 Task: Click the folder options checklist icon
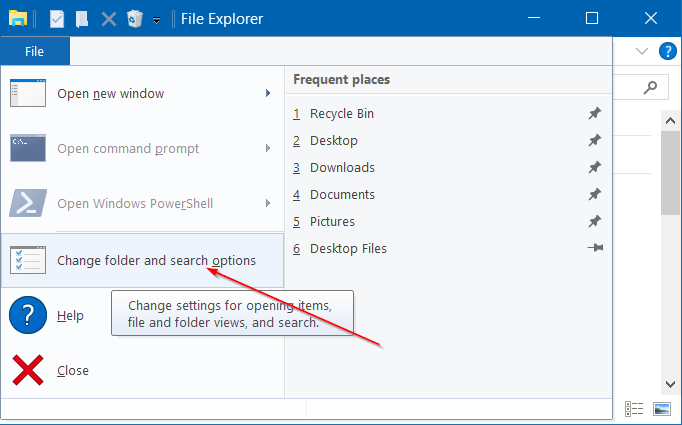click(x=28, y=260)
